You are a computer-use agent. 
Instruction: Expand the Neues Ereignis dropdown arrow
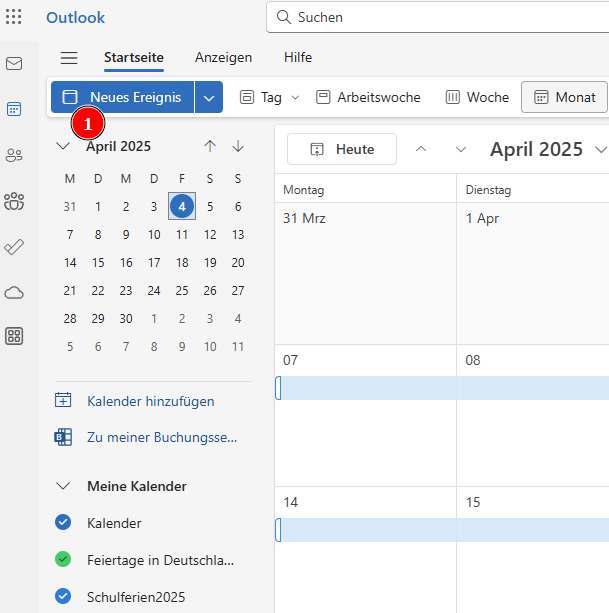(x=209, y=97)
